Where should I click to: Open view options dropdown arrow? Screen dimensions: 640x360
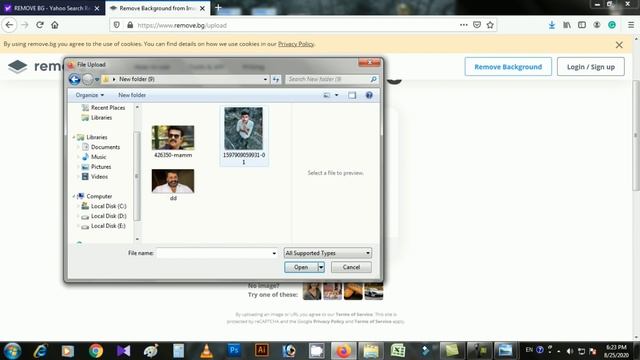point(337,95)
